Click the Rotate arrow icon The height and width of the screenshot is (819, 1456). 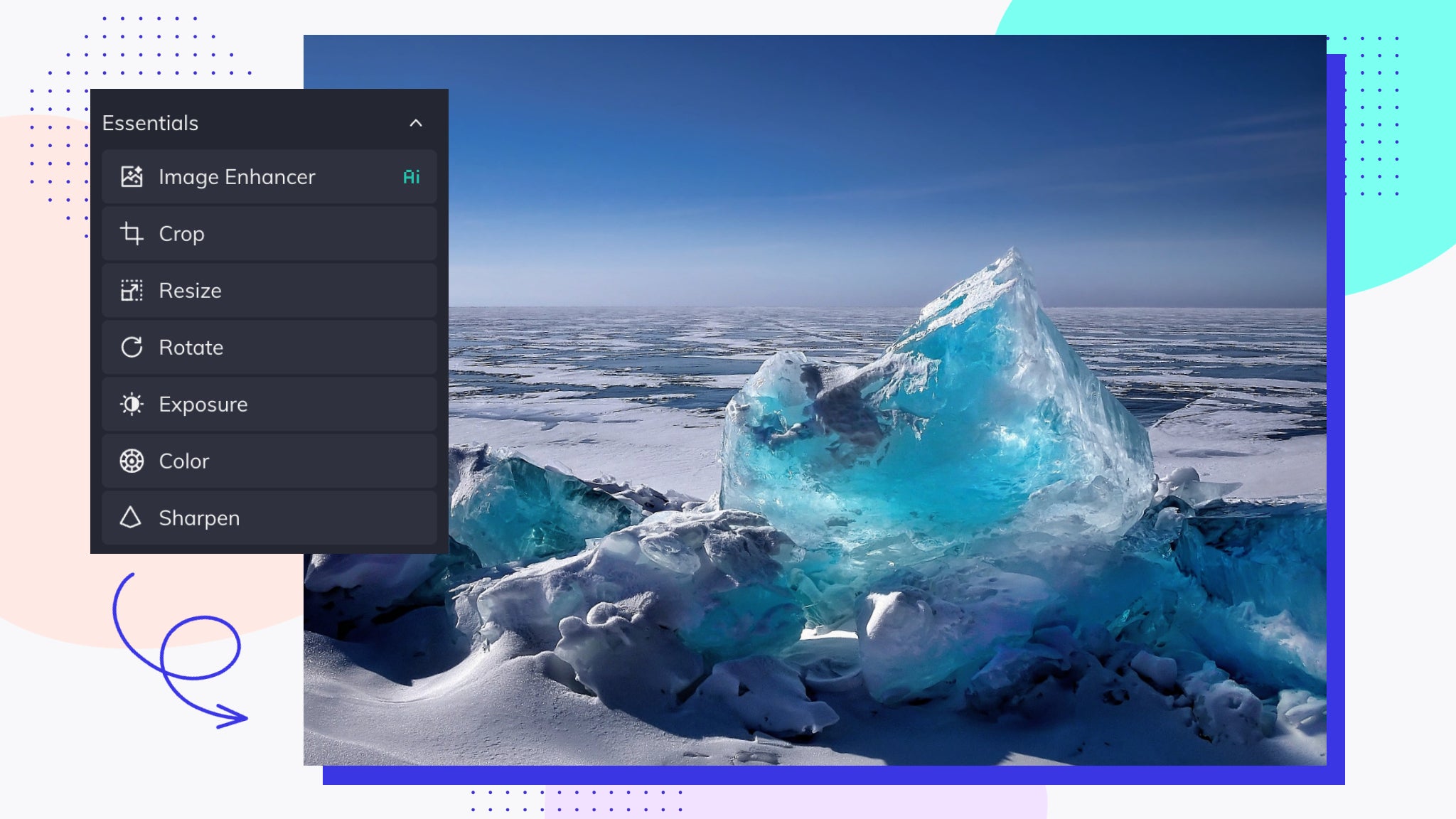click(132, 347)
